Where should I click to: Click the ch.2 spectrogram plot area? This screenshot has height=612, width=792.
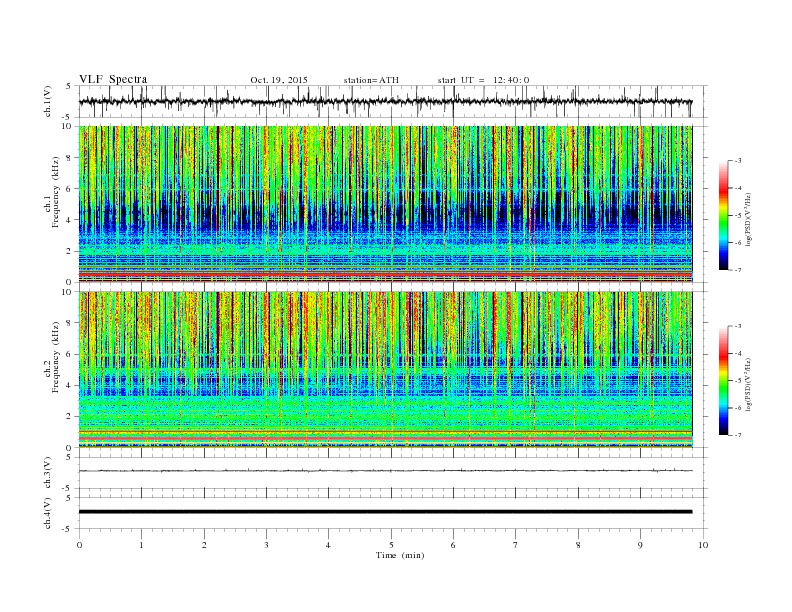(x=386, y=369)
